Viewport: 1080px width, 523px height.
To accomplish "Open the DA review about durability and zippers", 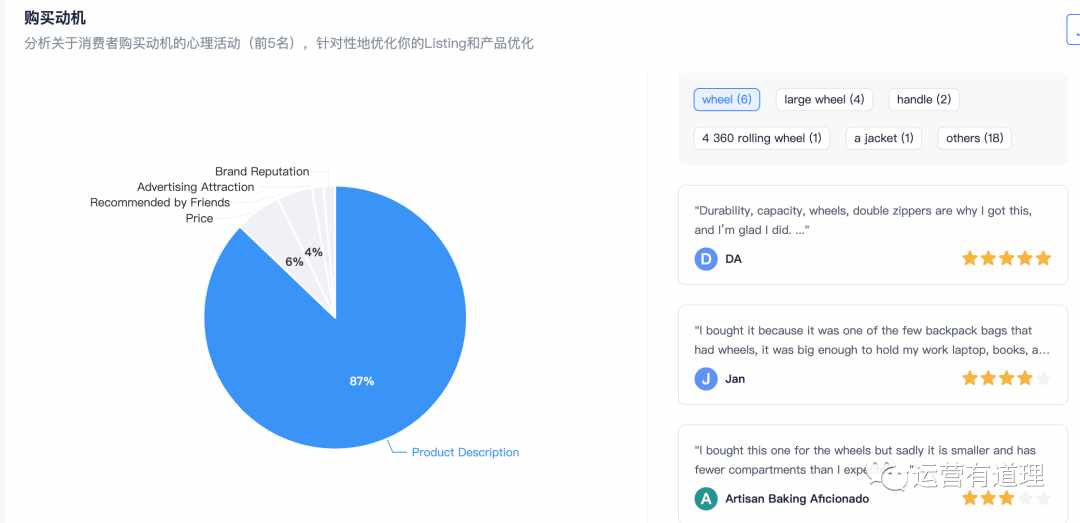I will point(873,234).
